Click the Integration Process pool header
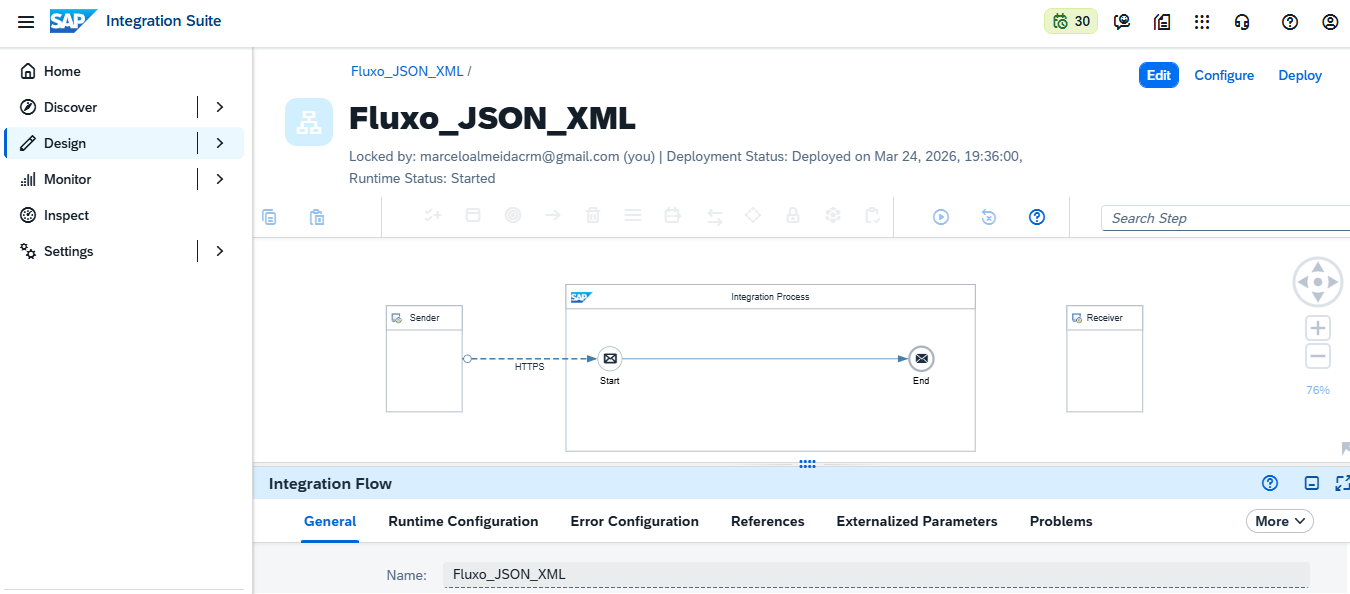This screenshot has height=594, width=1350. (x=770, y=297)
